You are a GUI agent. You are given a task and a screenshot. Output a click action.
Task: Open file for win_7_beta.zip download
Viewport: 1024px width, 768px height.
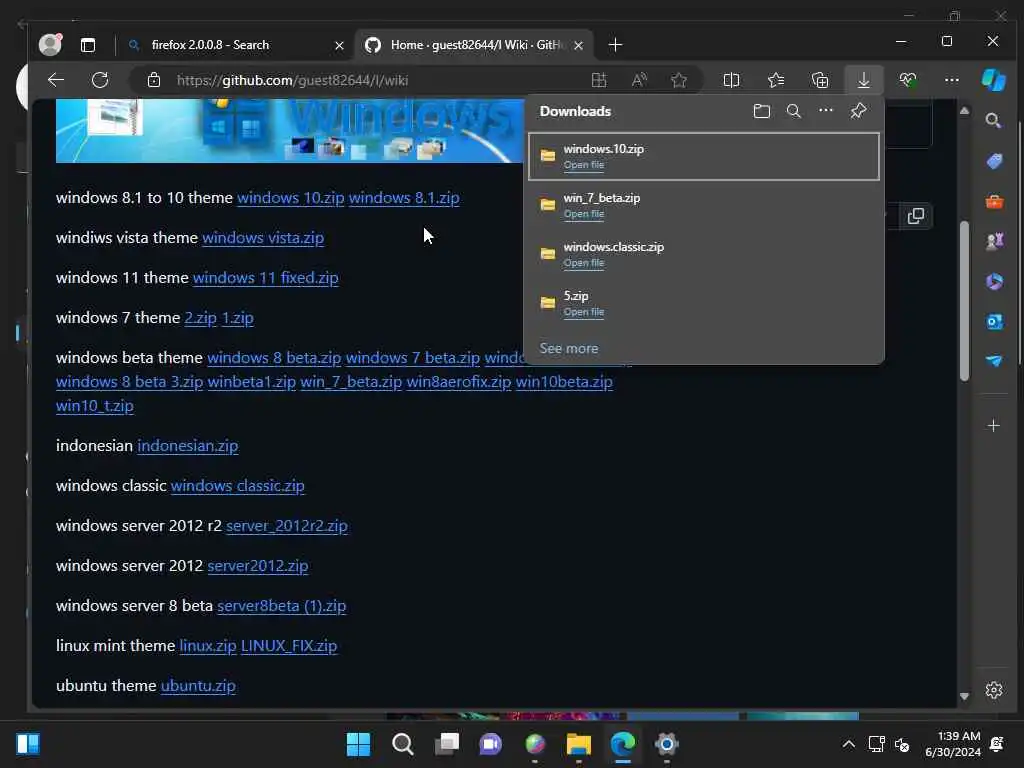584,214
